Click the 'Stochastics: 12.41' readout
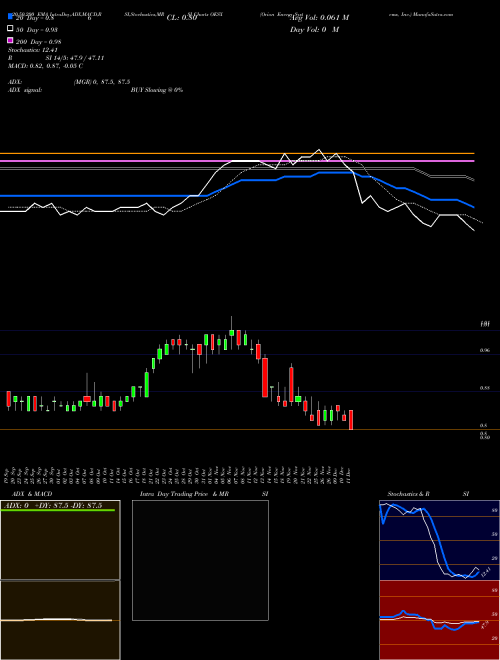 click(x=32, y=50)
